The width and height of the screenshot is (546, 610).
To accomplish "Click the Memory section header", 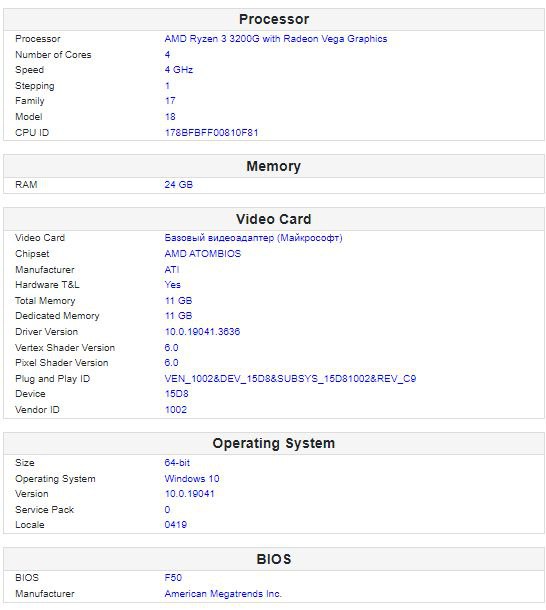I will 274,166.
